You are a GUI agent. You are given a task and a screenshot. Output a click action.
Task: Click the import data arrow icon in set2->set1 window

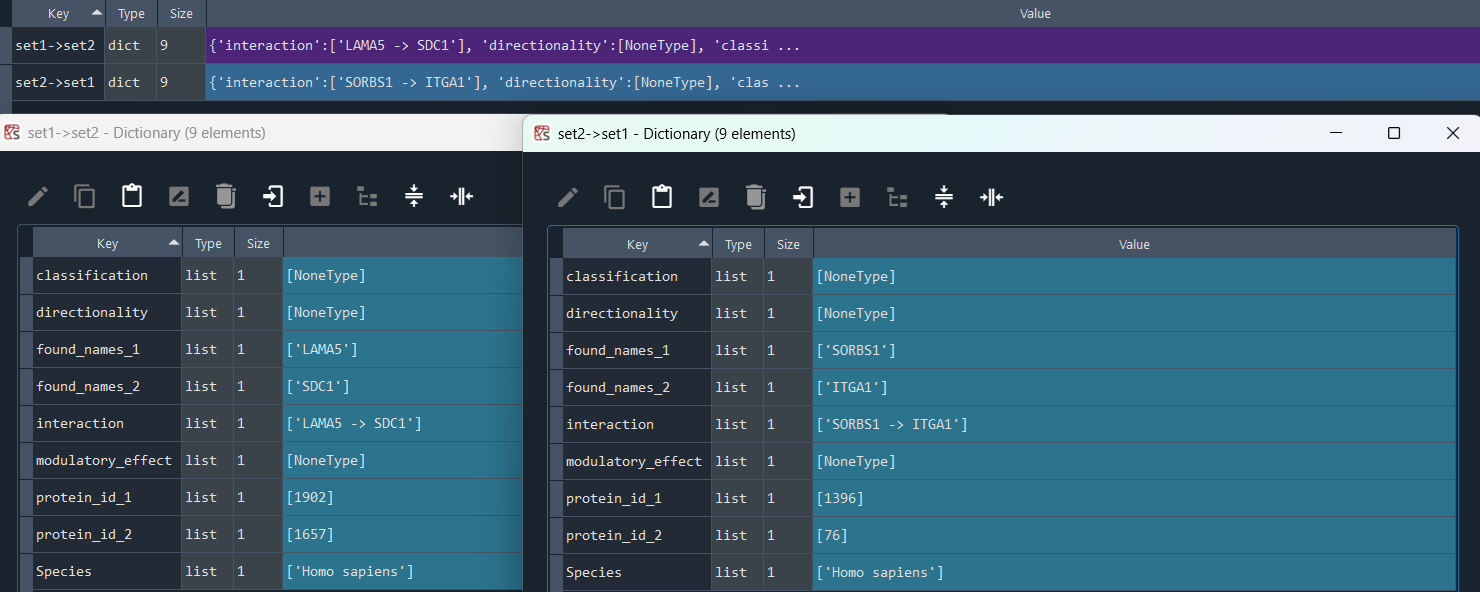tap(803, 197)
